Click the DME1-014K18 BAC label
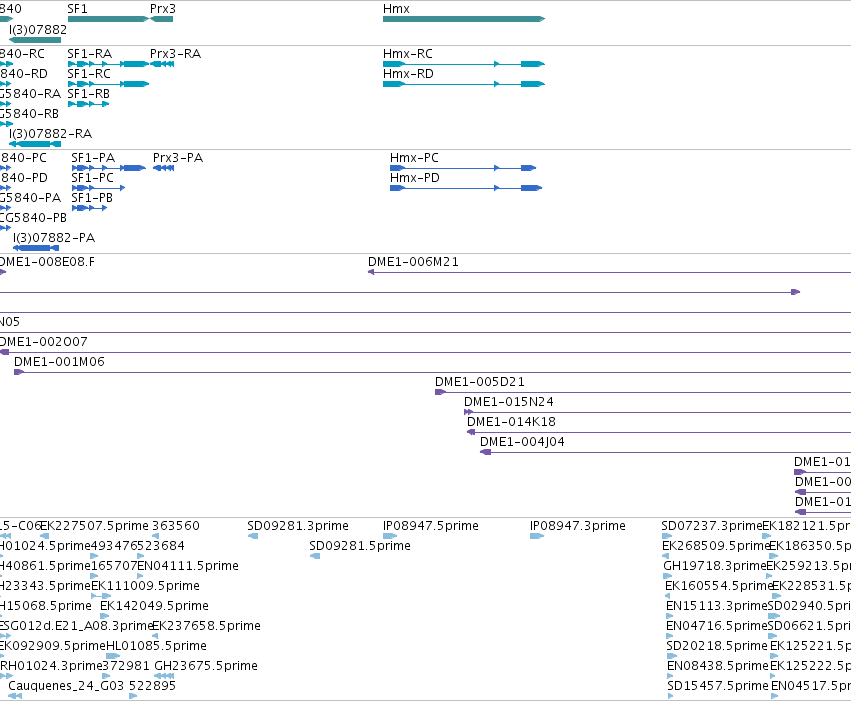851x701 pixels. tap(511, 422)
